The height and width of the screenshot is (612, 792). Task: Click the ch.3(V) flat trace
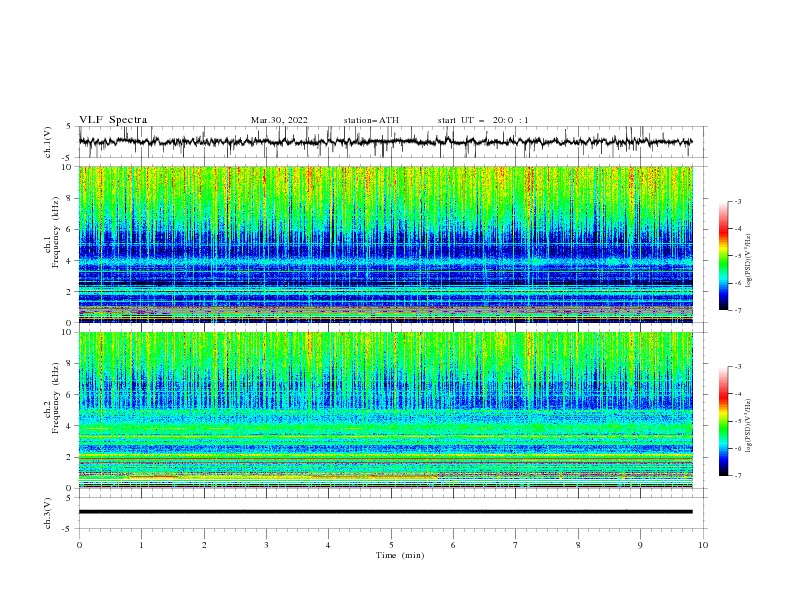click(x=385, y=512)
